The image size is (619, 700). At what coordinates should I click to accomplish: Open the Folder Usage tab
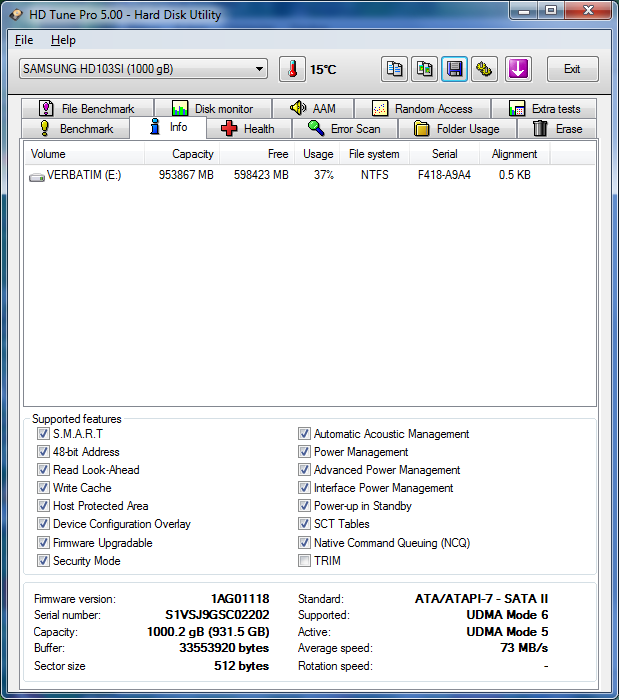point(456,129)
